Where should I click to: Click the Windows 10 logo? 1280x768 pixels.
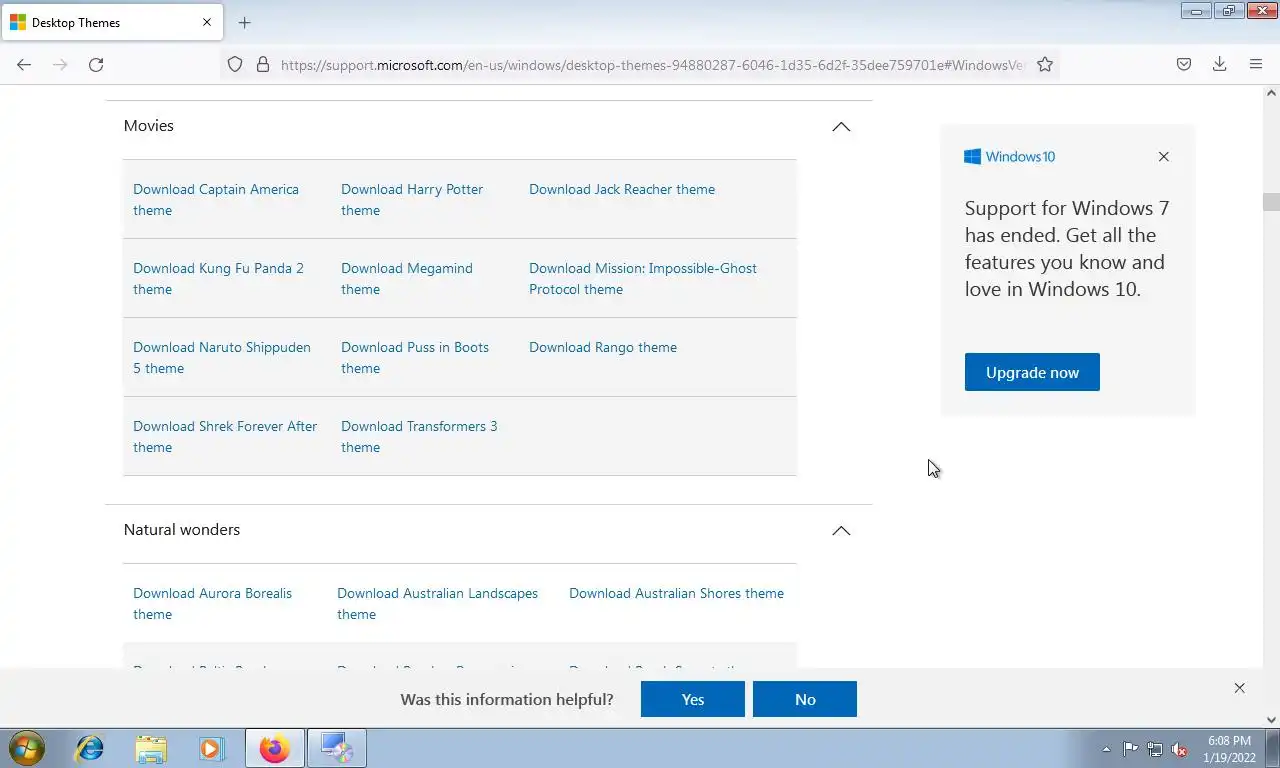point(1009,156)
